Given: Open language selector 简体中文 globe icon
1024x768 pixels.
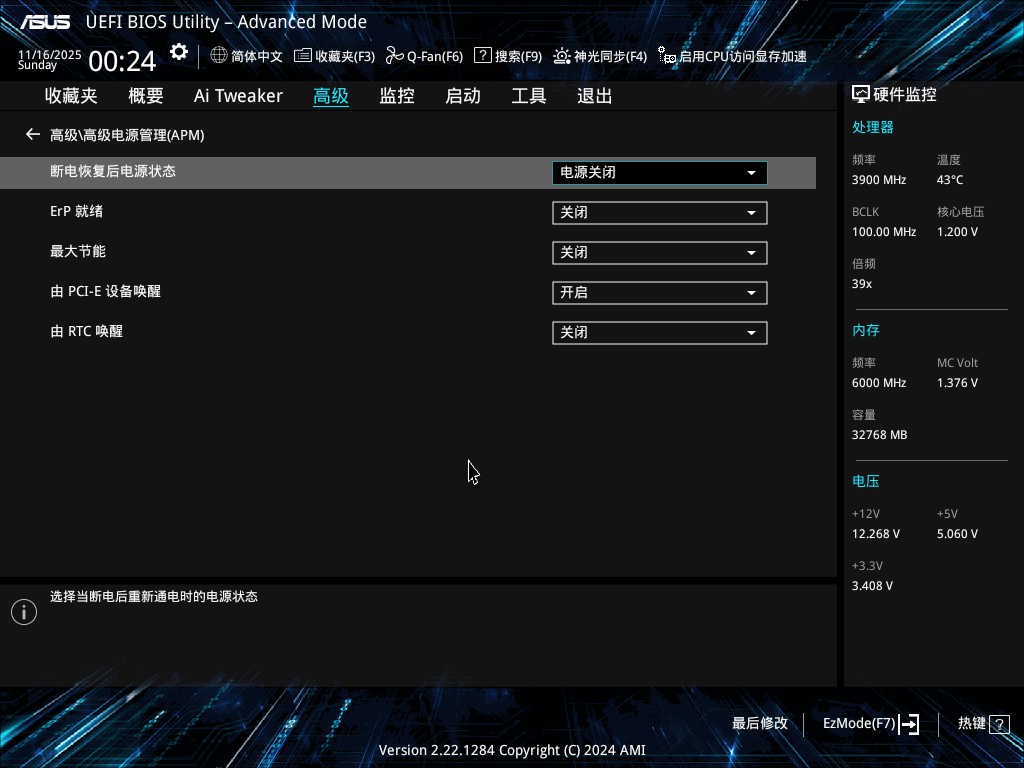Looking at the screenshot, I should click(246, 57).
